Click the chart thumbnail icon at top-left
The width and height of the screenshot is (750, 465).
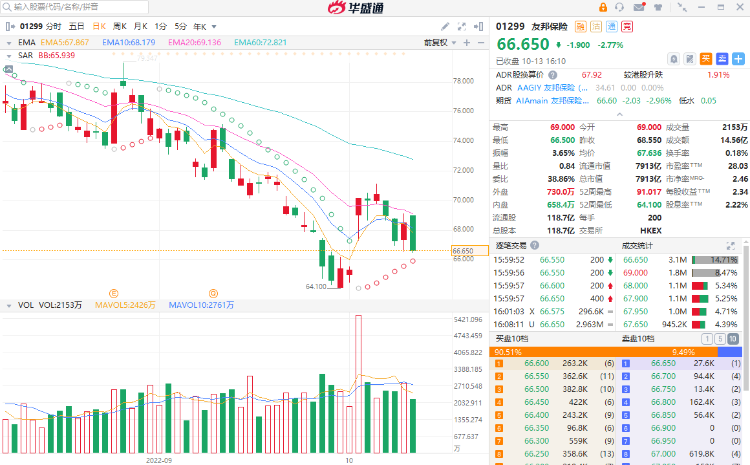(x=8, y=69)
